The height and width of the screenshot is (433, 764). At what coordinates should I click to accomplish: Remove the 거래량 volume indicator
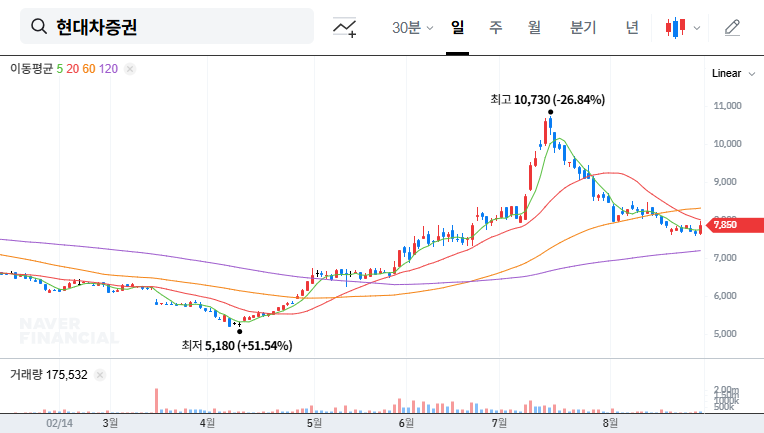(x=100, y=375)
